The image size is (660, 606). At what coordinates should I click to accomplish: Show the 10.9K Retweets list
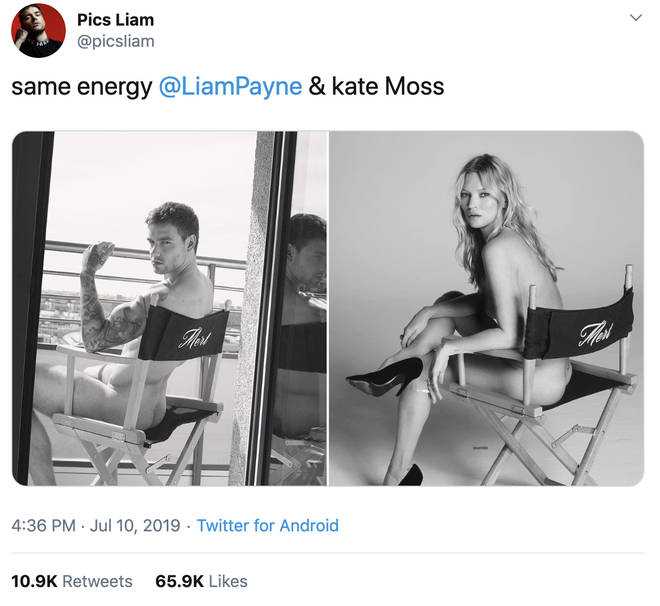pyautogui.click(x=72, y=581)
